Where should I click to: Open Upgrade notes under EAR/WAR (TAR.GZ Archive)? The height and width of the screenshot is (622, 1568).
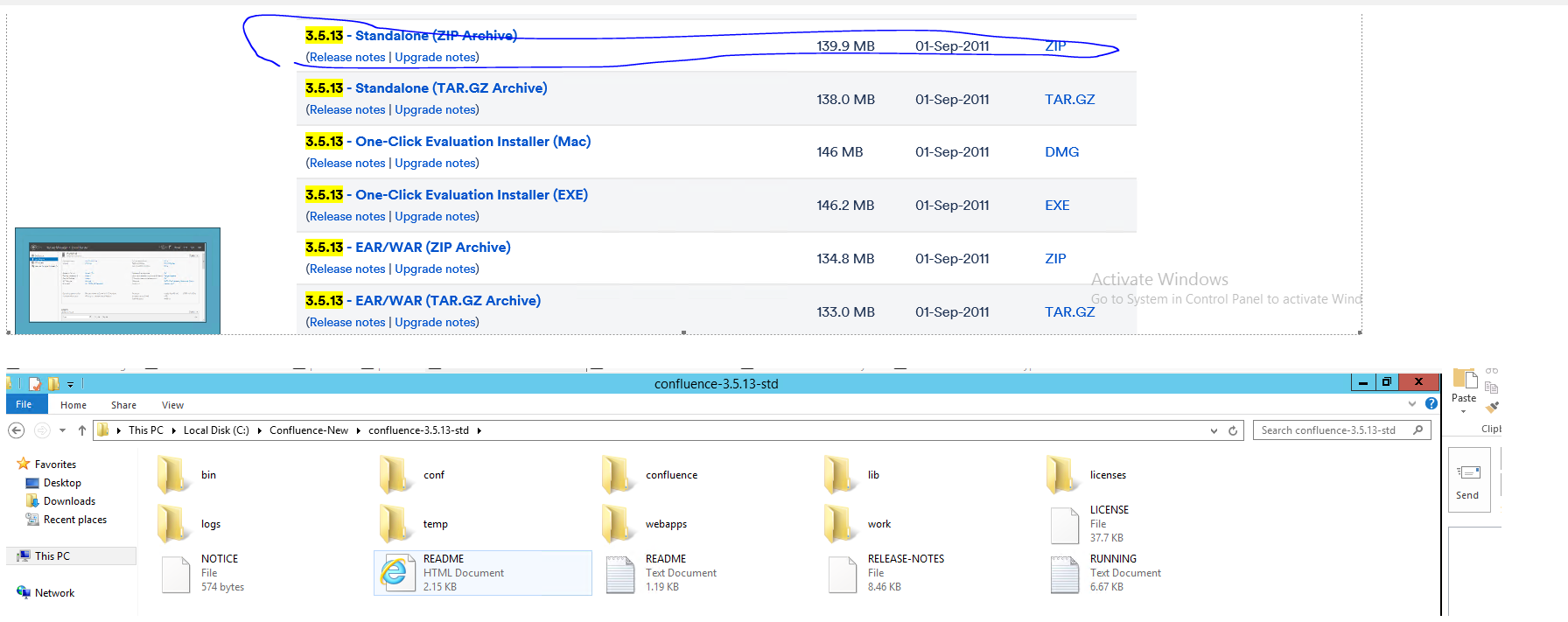(x=436, y=323)
